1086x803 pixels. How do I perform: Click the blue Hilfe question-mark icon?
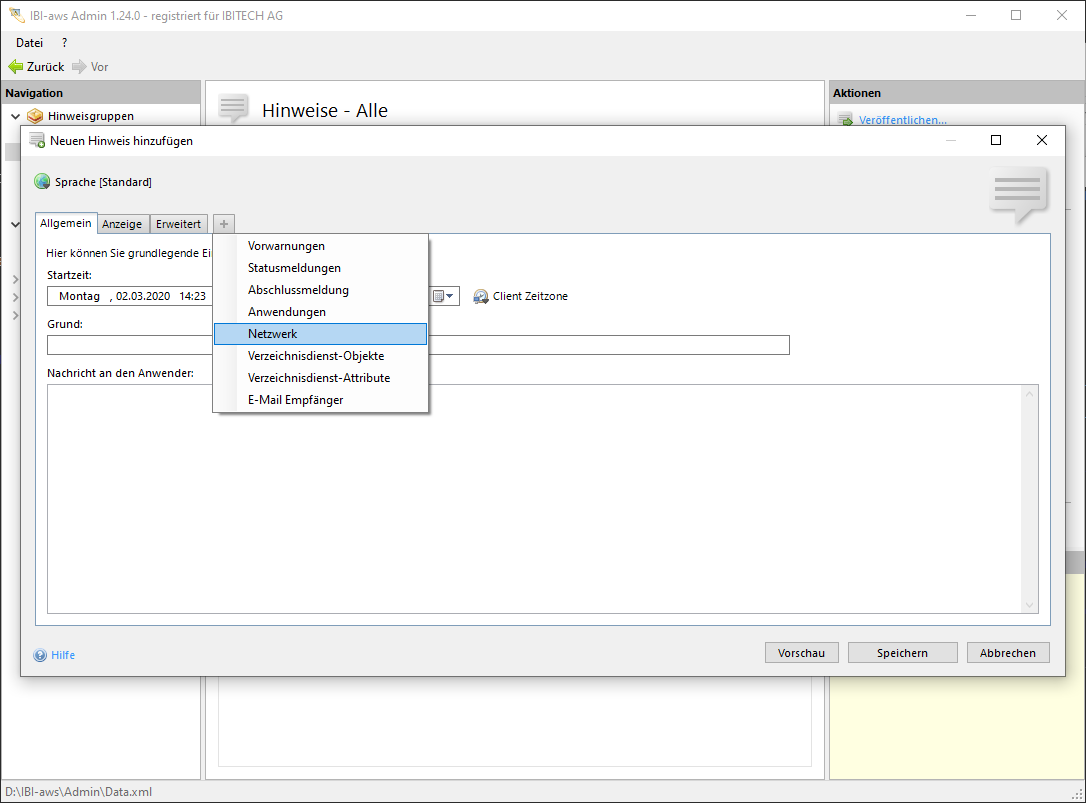[x=40, y=655]
